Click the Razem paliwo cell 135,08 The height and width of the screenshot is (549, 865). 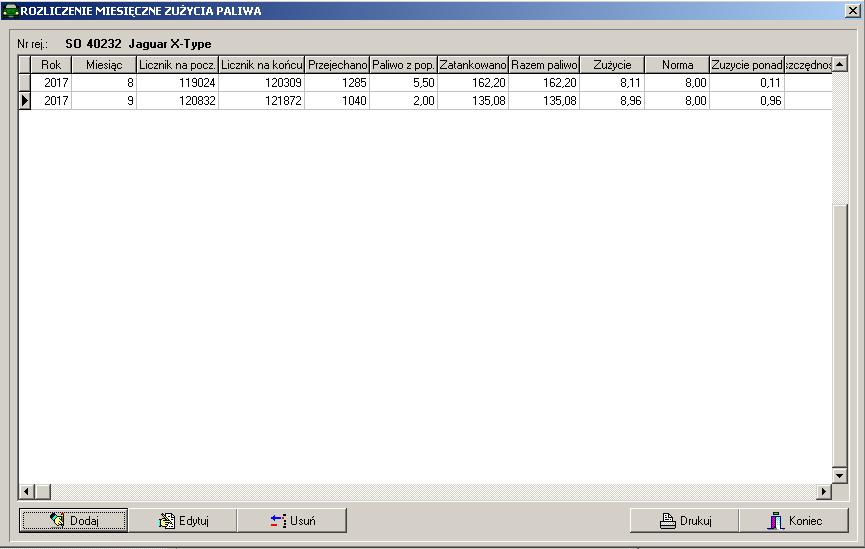click(x=544, y=100)
